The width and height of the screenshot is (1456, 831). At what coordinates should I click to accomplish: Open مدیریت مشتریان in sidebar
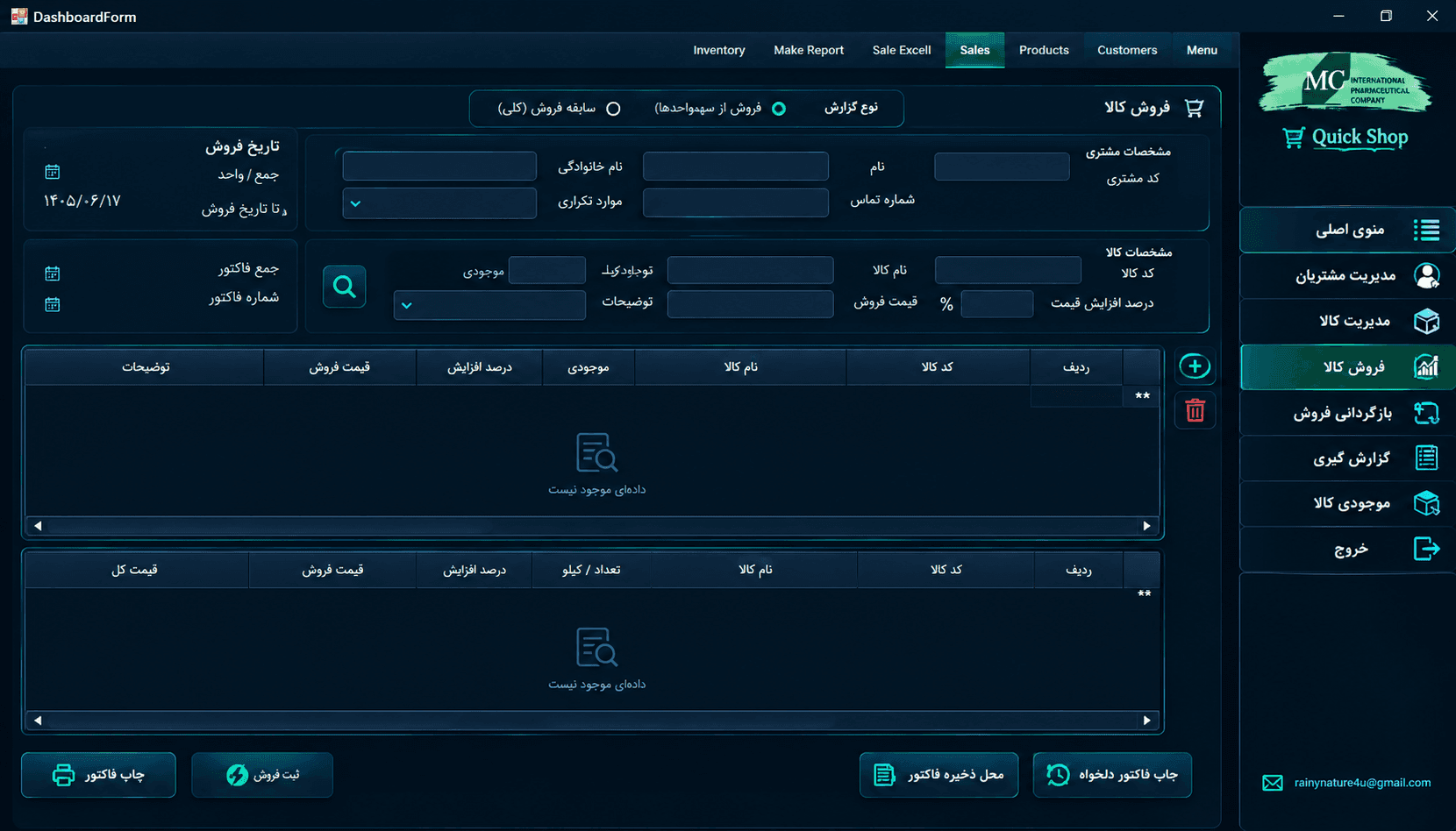(x=1347, y=275)
